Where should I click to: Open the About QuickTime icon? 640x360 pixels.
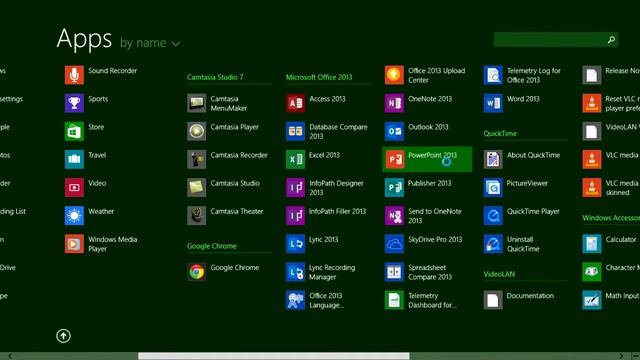(x=493, y=159)
